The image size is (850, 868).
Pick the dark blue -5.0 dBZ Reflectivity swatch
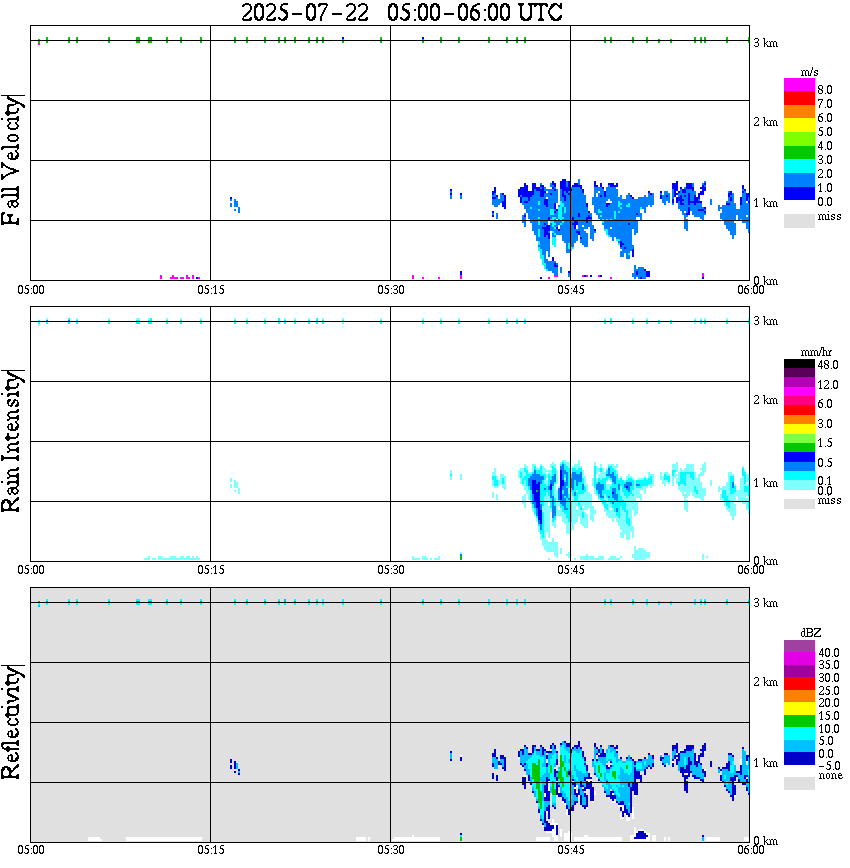(799, 759)
